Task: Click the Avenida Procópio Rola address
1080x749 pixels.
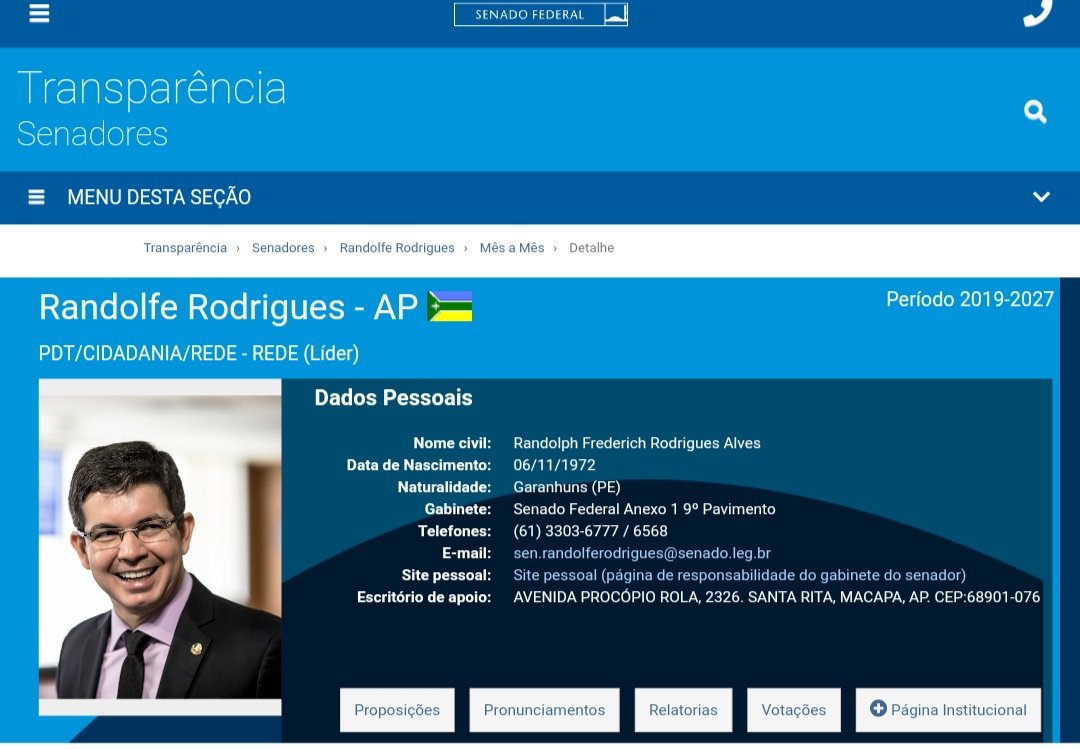Action: [776, 597]
